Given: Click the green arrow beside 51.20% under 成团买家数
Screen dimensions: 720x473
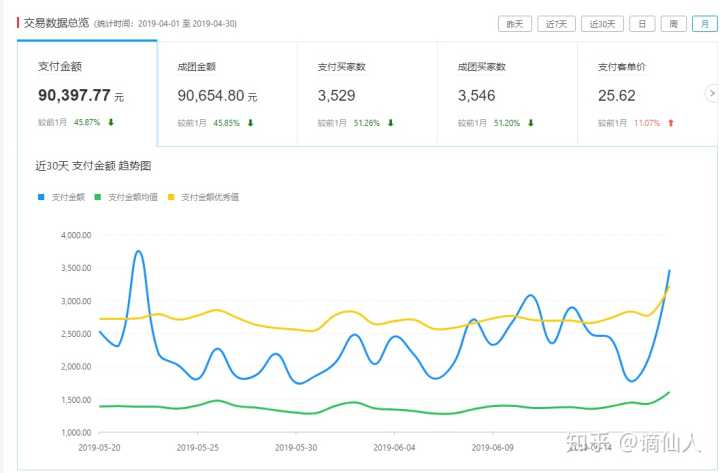Looking at the screenshot, I should click(531, 123).
